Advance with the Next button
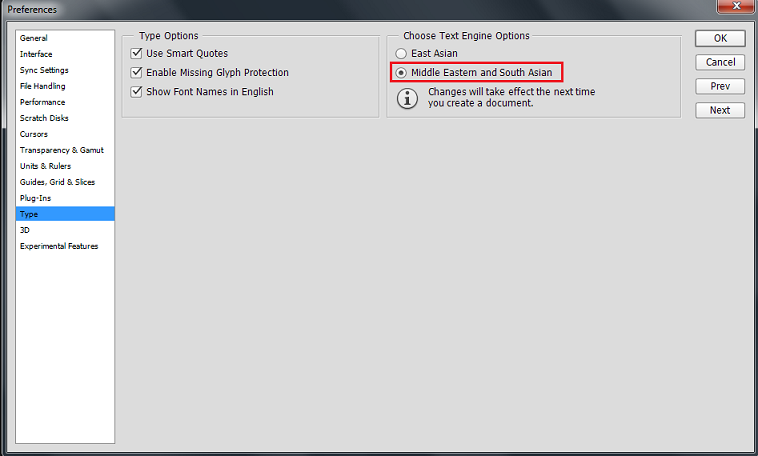The width and height of the screenshot is (758, 456). point(720,110)
